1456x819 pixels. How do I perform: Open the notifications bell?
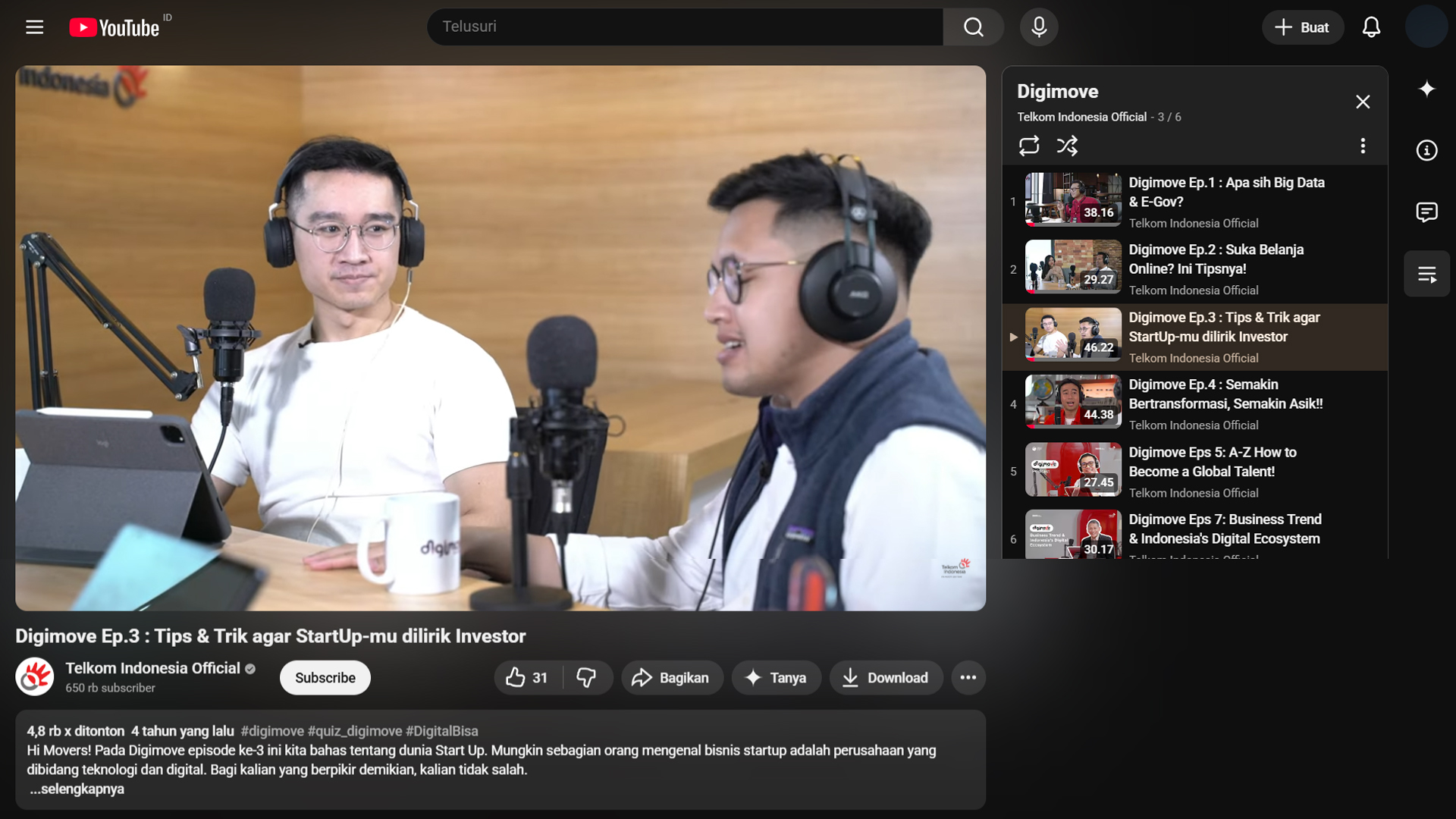coord(1371,27)
